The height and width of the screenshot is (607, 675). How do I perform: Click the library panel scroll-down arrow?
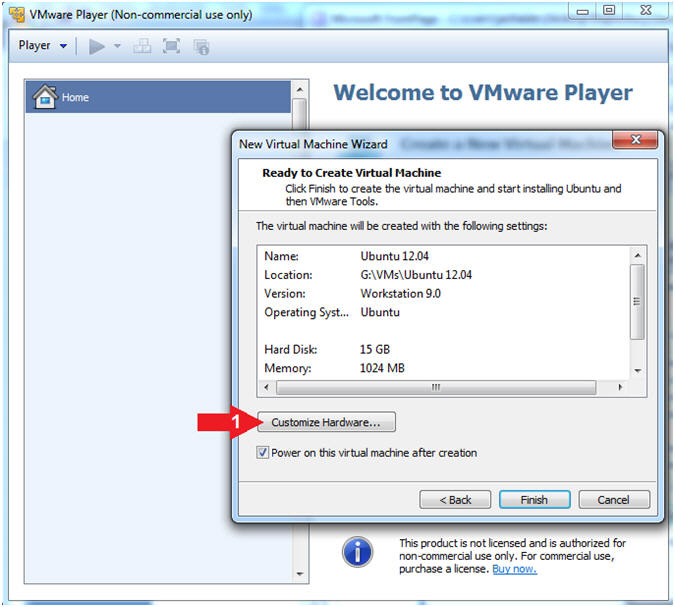point(300,573)
